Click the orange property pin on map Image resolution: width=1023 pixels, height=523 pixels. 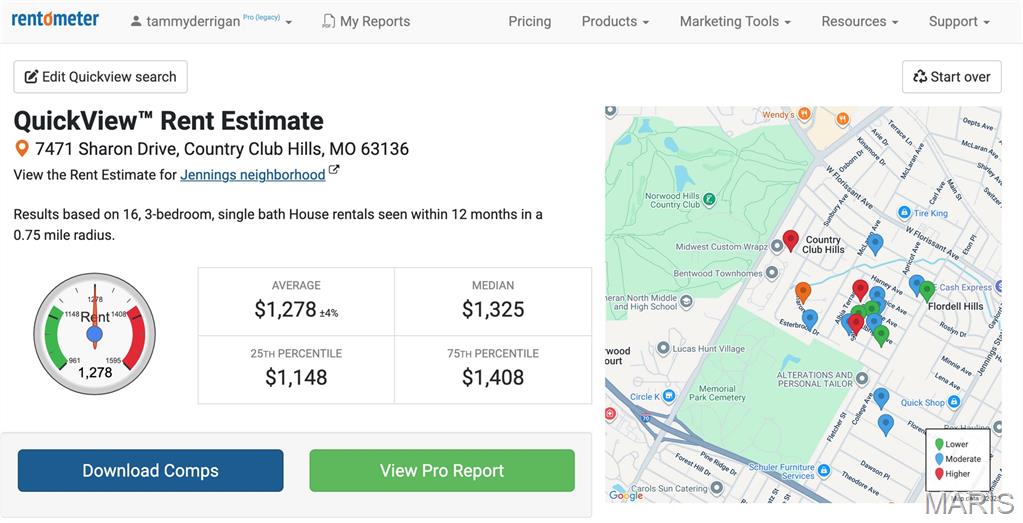click(802, 291)
